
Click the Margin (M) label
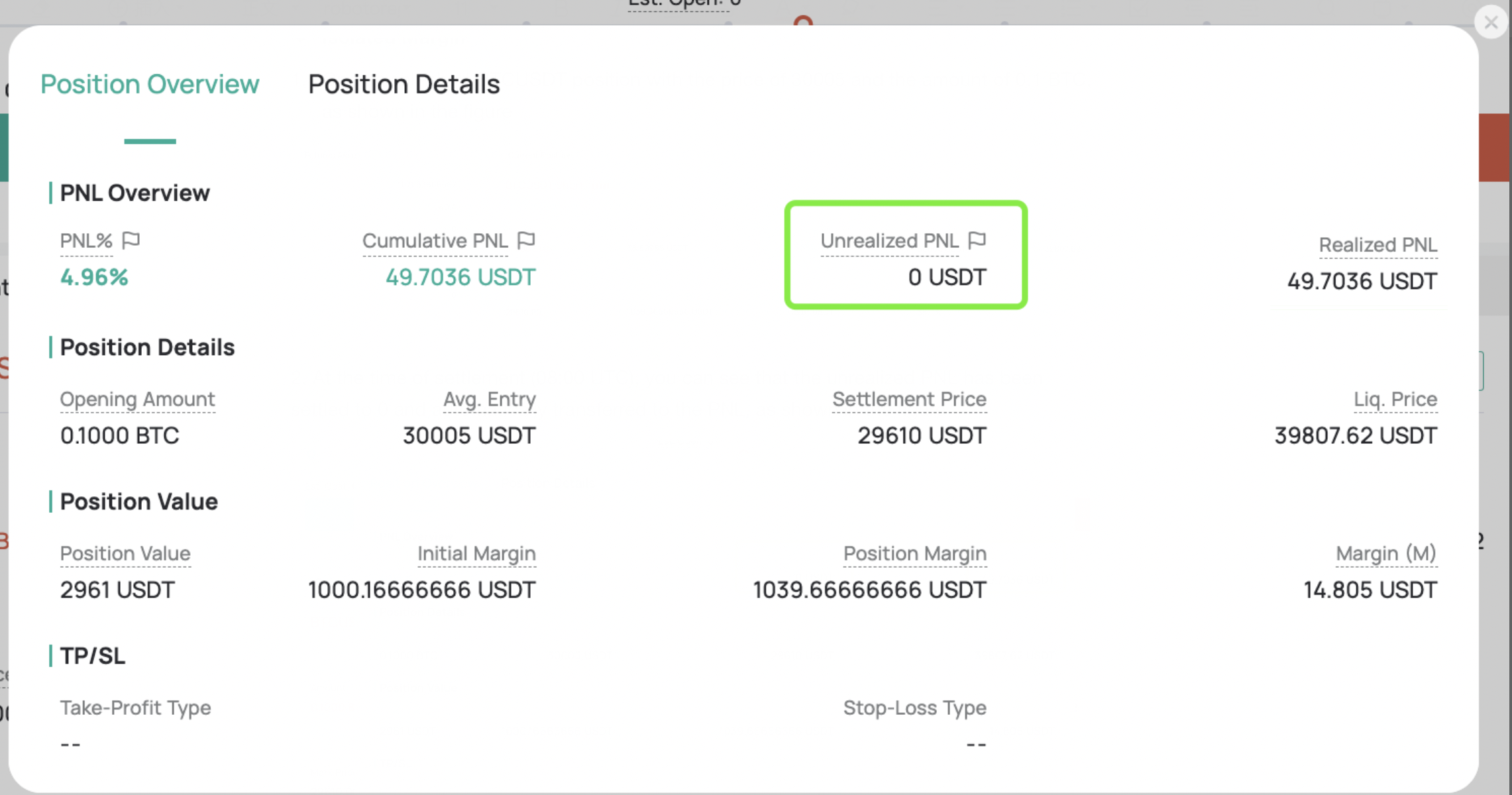click(x=1385, y=553)
